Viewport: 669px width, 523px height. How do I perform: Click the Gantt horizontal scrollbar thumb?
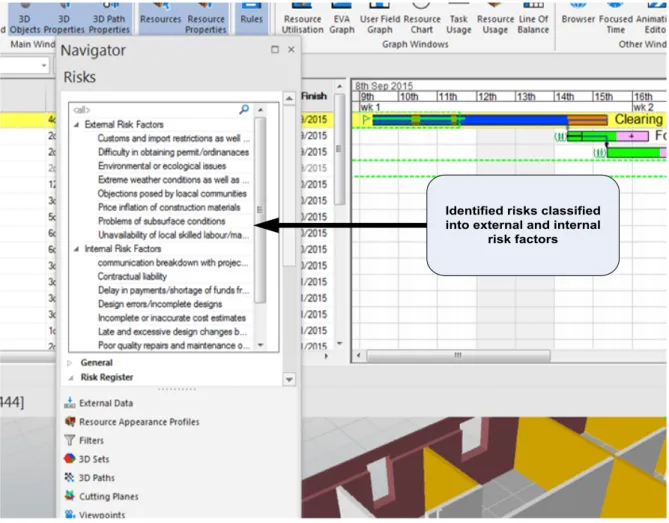tap(458, 355)
